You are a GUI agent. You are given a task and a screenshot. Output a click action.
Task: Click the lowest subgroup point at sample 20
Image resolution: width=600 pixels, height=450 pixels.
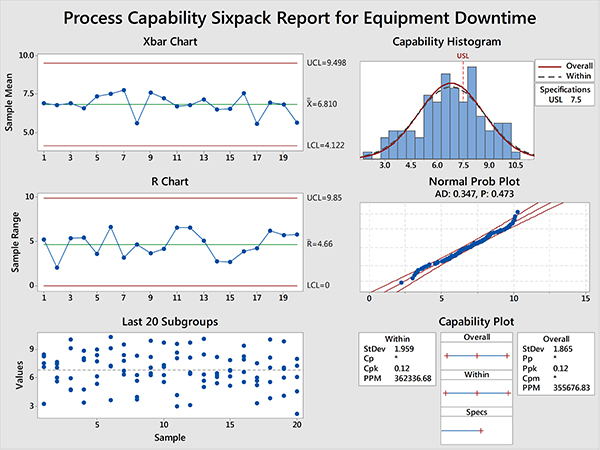[297, 414]
